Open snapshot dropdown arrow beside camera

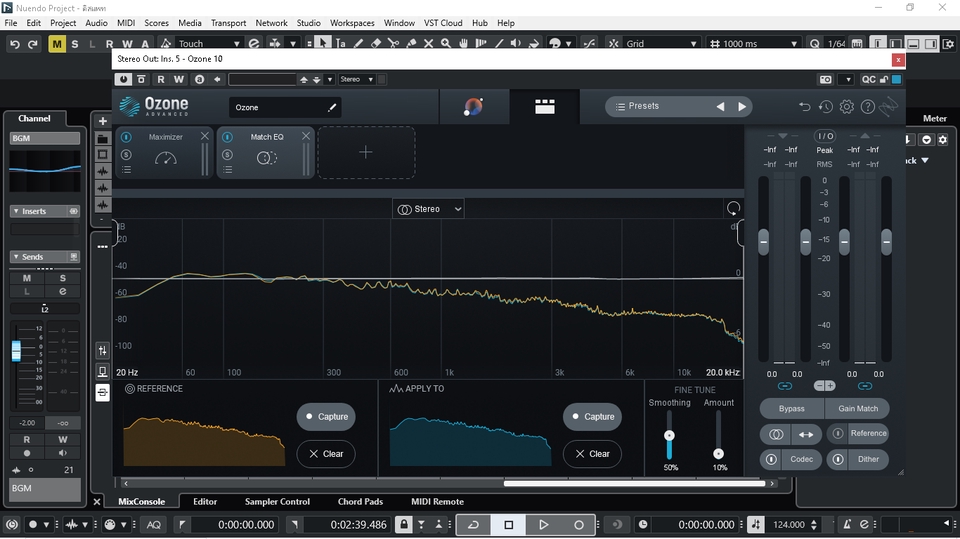(x=847, y=79)
